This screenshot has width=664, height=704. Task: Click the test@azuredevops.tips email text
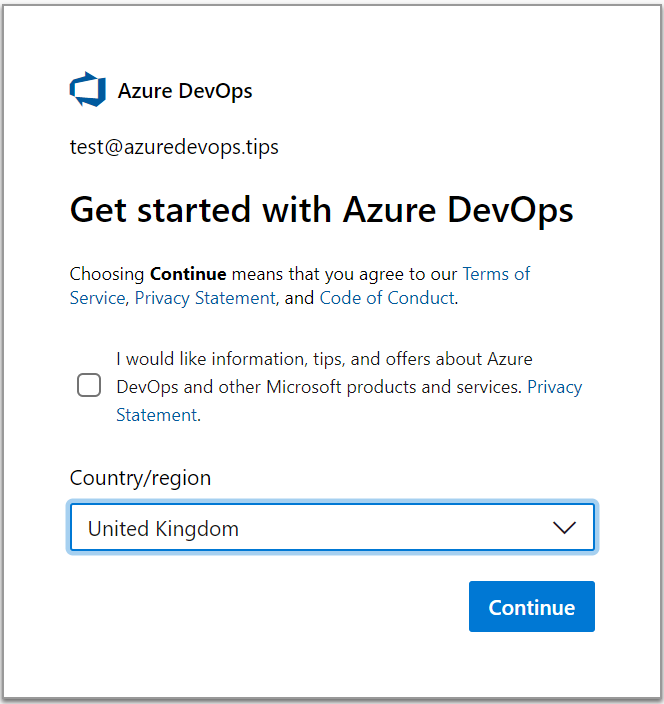coord(174,147)
